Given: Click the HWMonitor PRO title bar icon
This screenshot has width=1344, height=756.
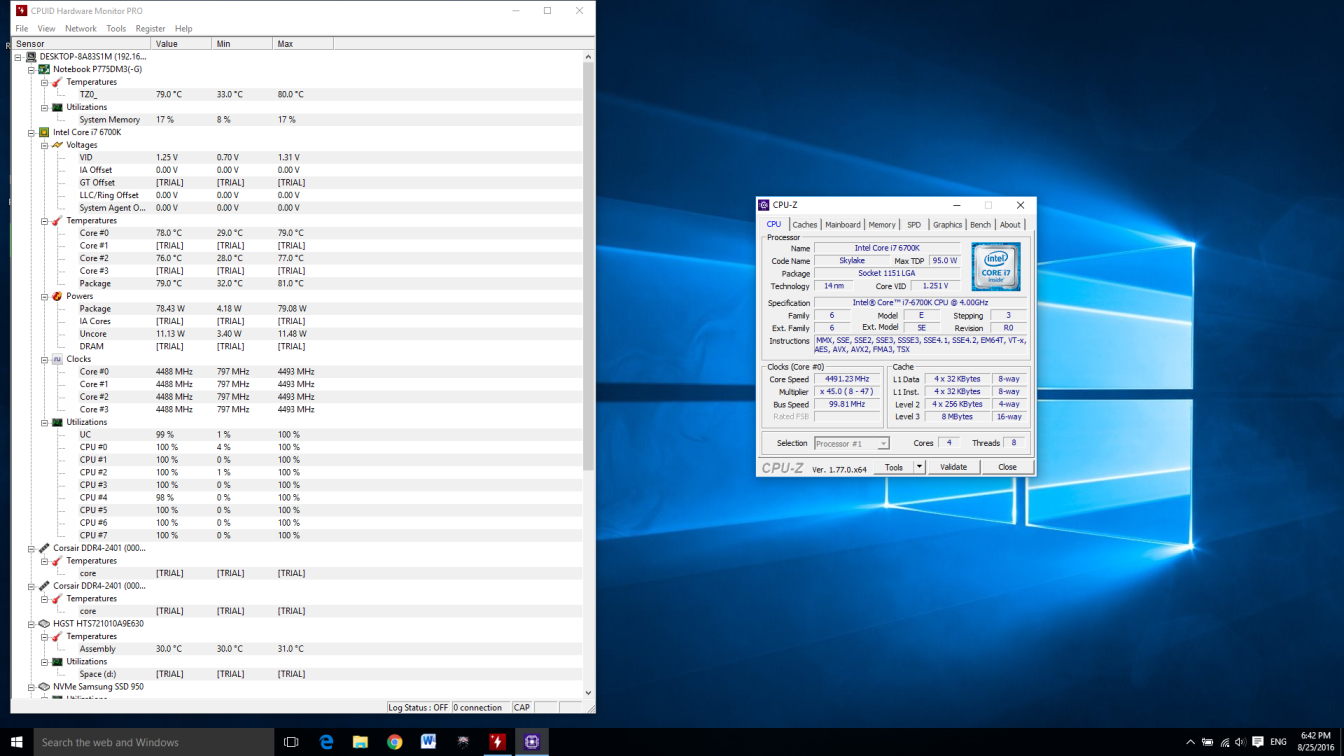Looking at the screenshot, I should pos(21,11).
